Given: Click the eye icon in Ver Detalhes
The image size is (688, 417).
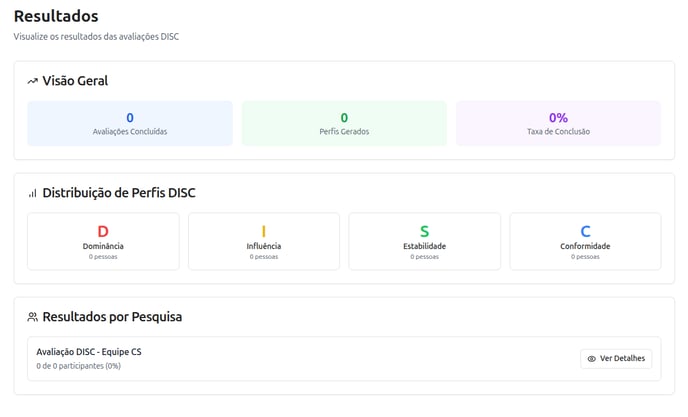Looking at the screenshot, I should [591, 359].
